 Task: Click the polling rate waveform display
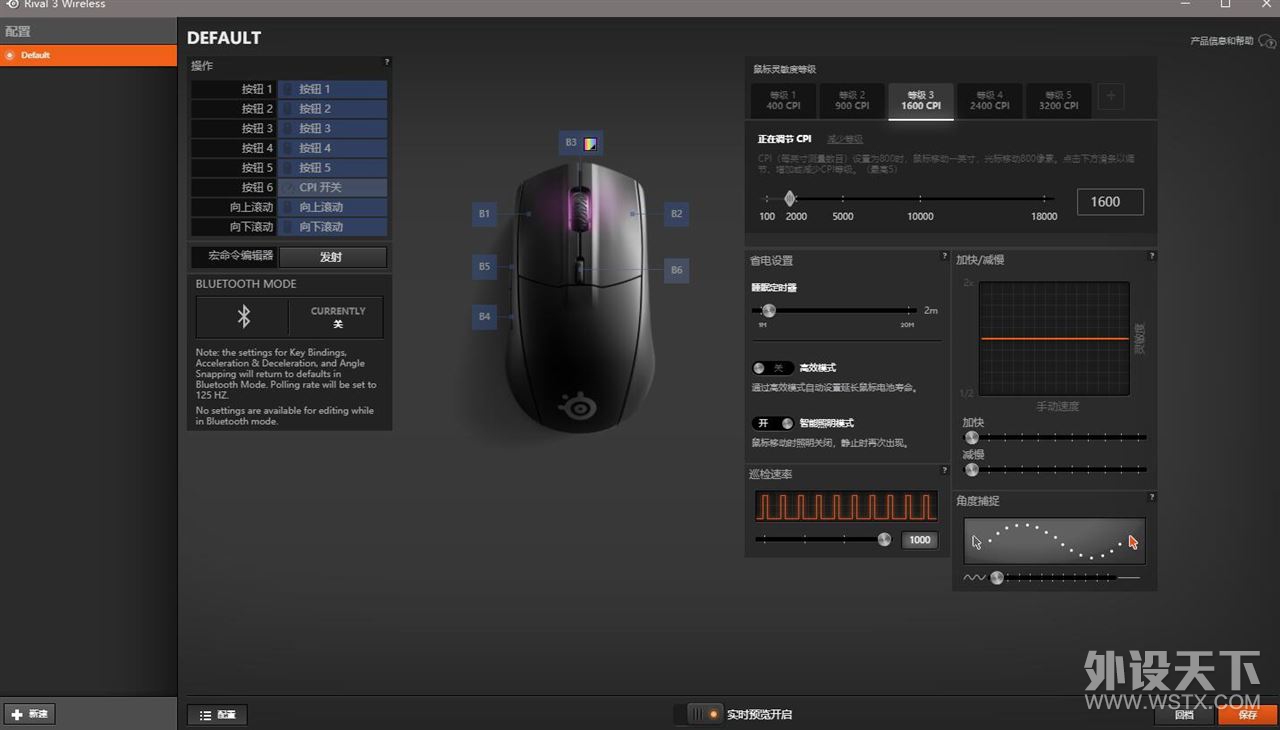(x=846, y=506)
